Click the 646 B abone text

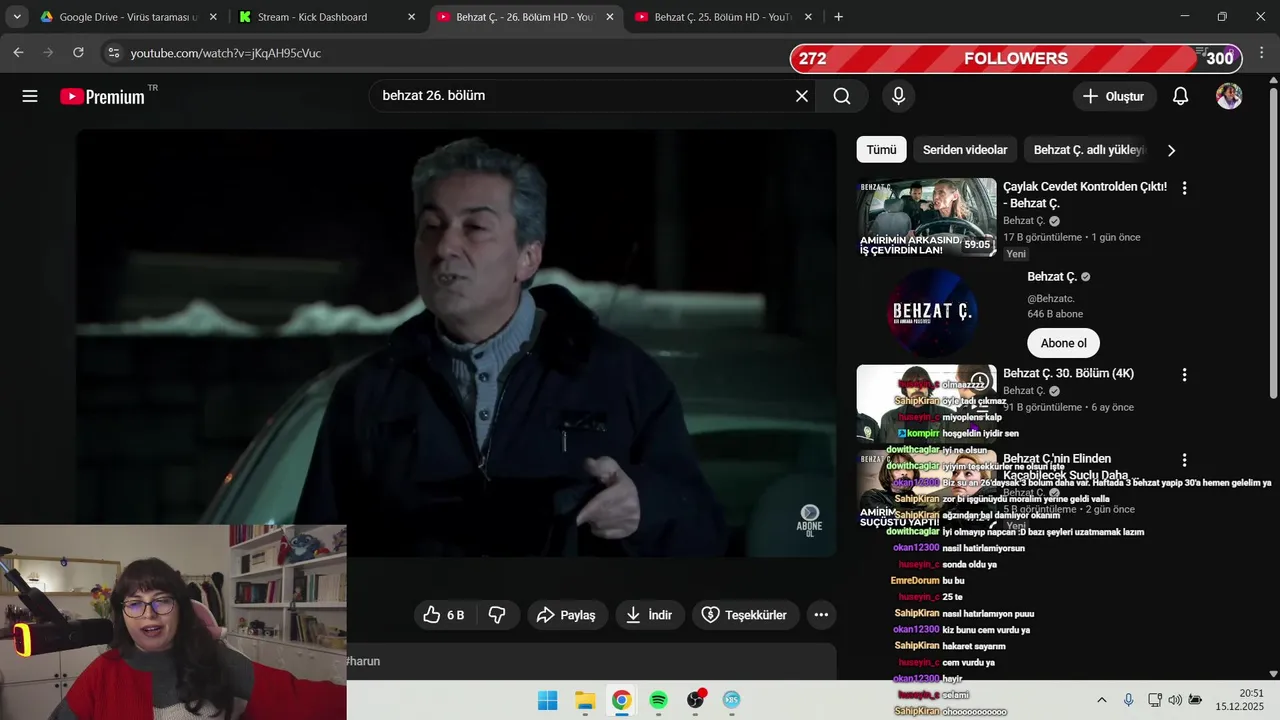pyautogui.click(x=1055, y=314)
